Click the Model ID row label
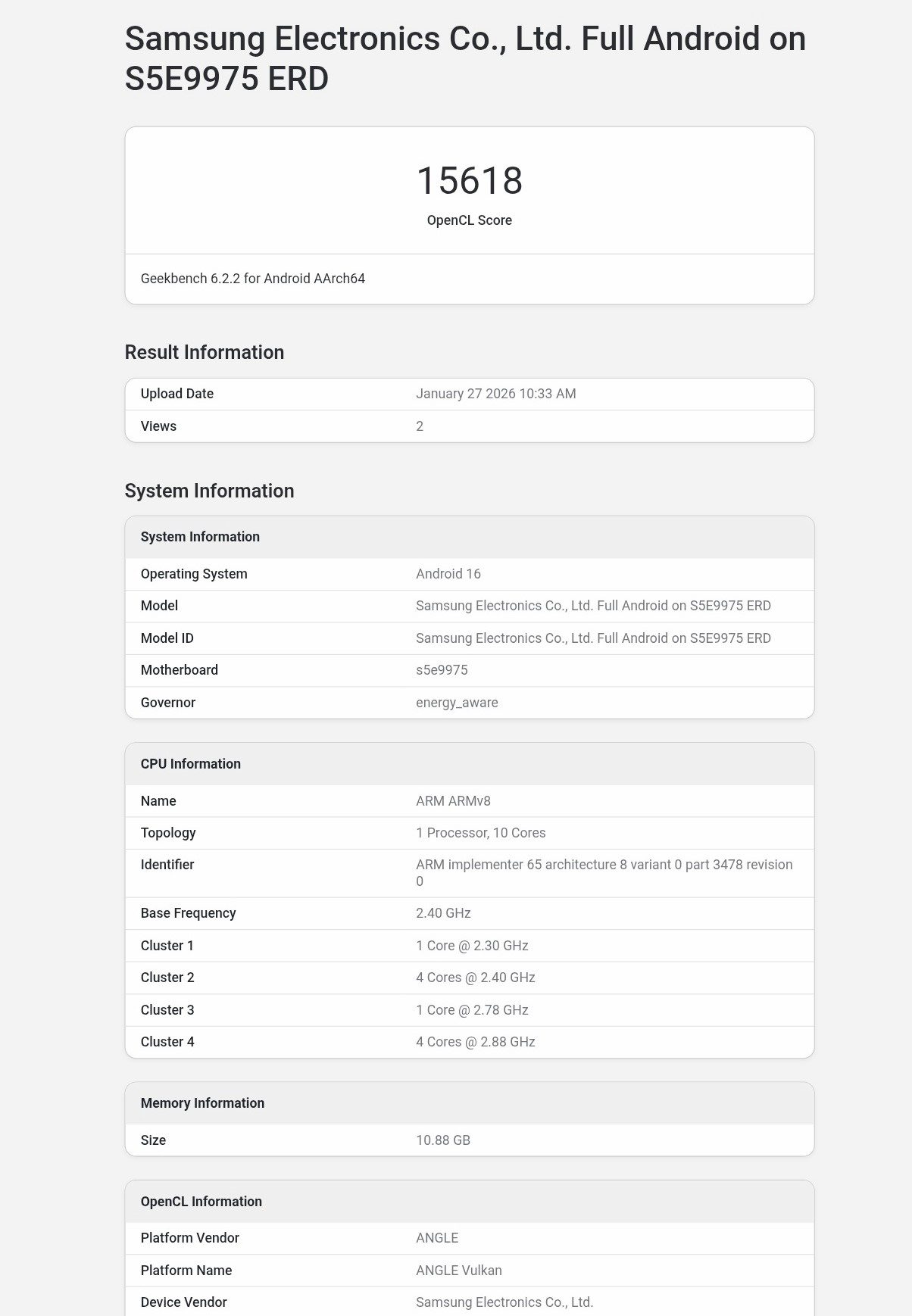 [x=167, y=638]
